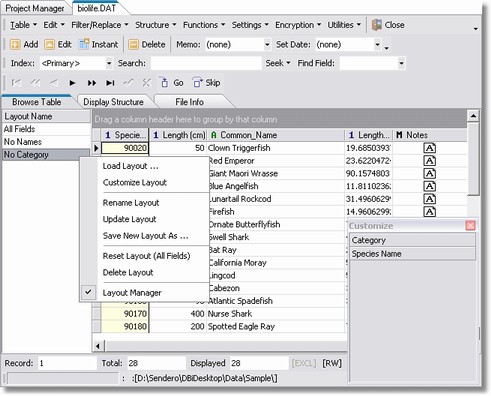Go back one page of records
This screenshot has height=396, width=491.
click(35, 83)
